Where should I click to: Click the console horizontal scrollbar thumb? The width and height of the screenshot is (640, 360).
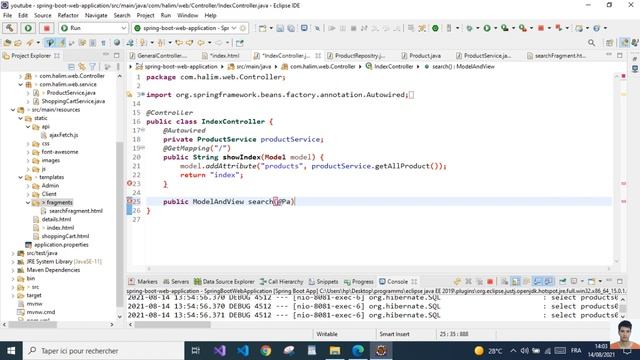point(173,325)
